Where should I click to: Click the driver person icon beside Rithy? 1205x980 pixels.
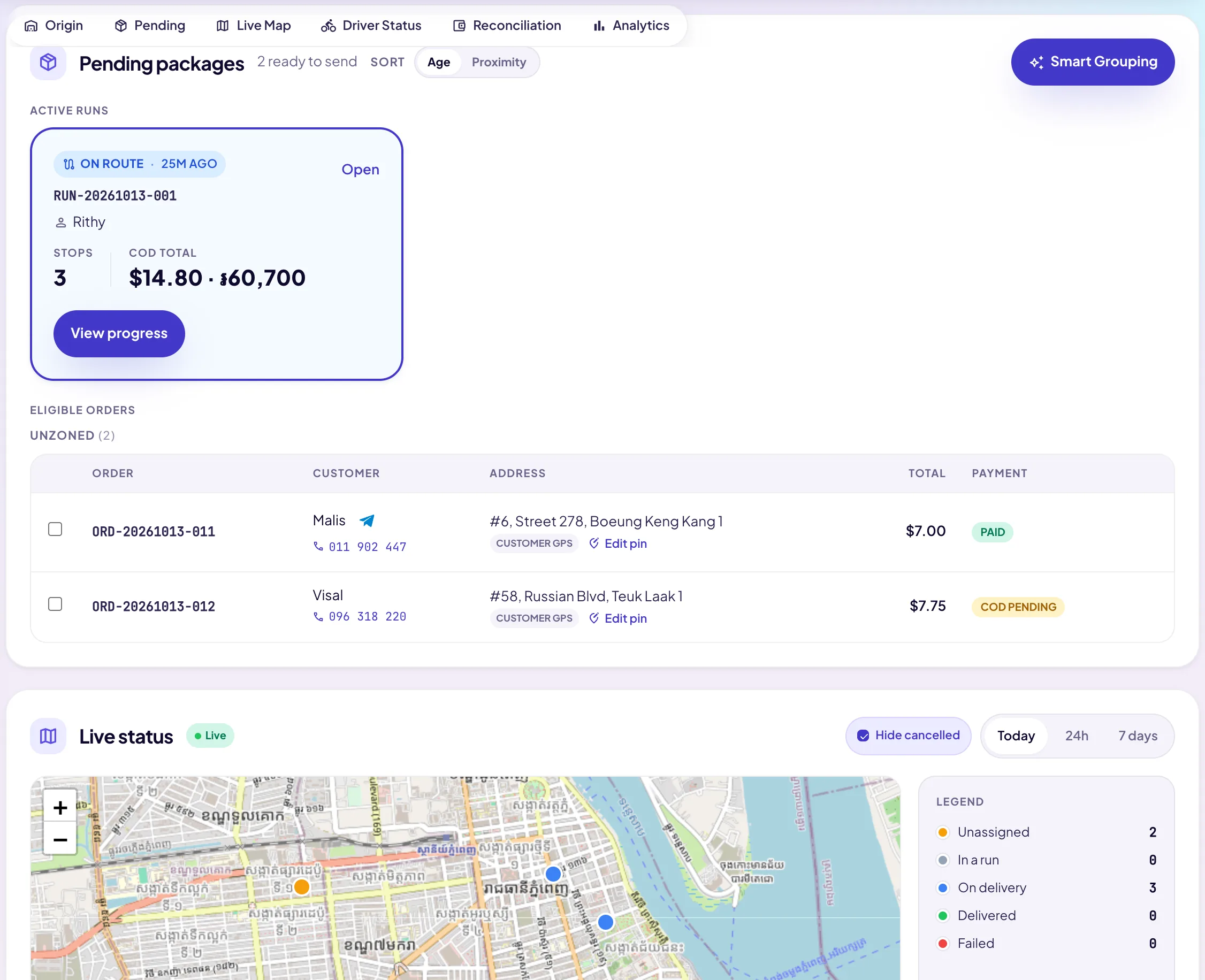[60, 223]
